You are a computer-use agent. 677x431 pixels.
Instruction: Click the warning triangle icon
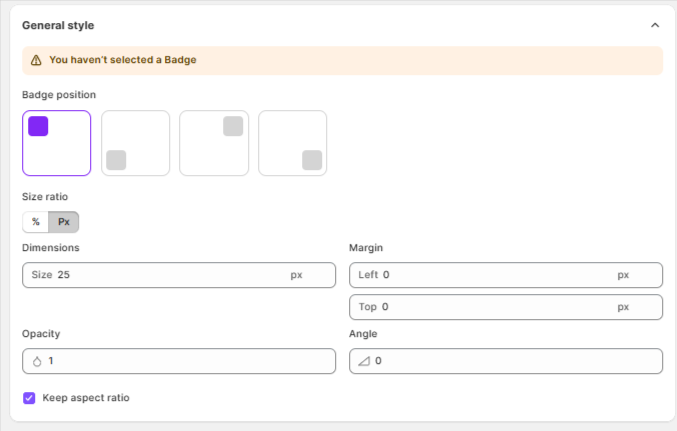36,60
